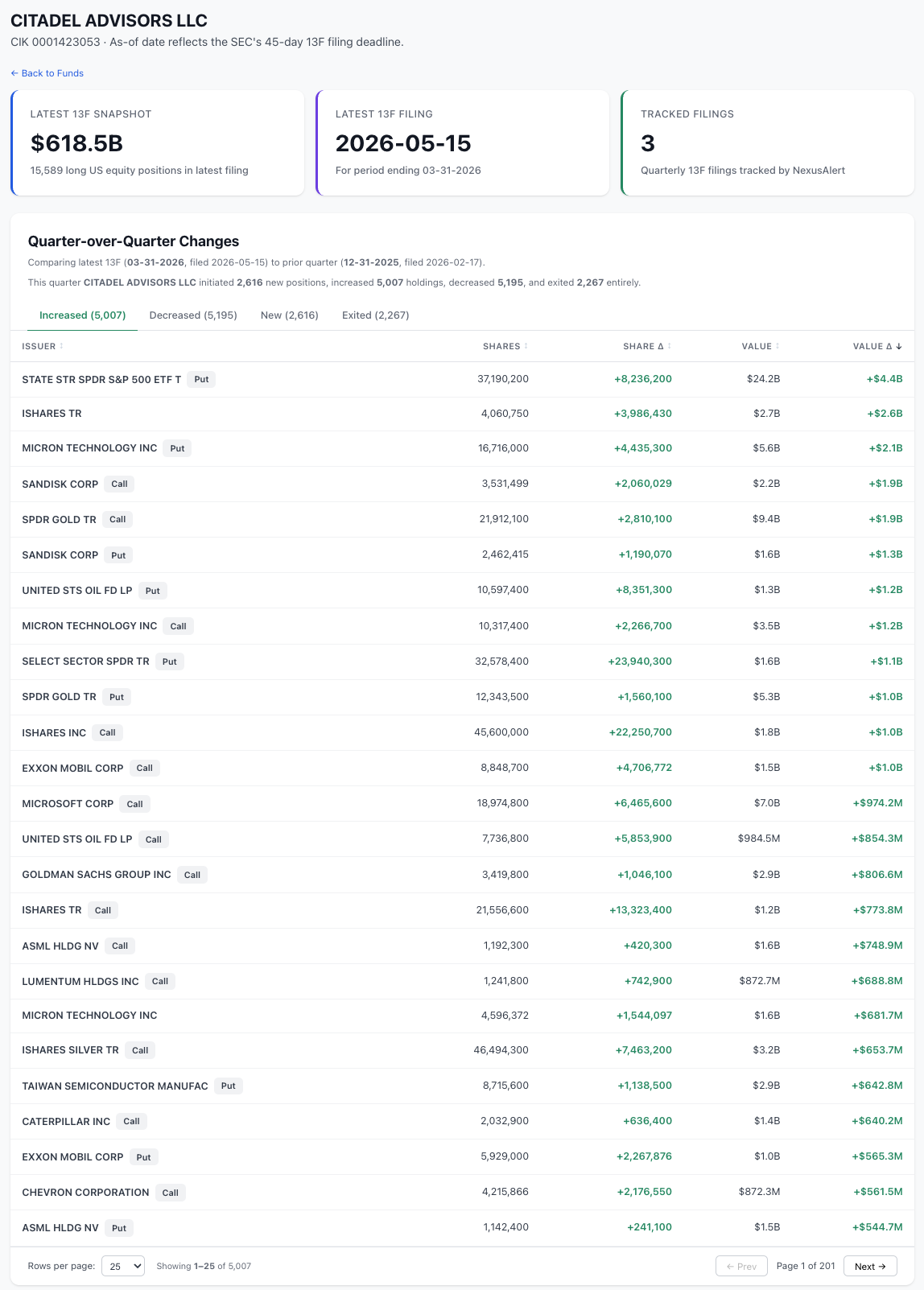Click the Quarter-over-Quarter Changes heading

[134, 241]
